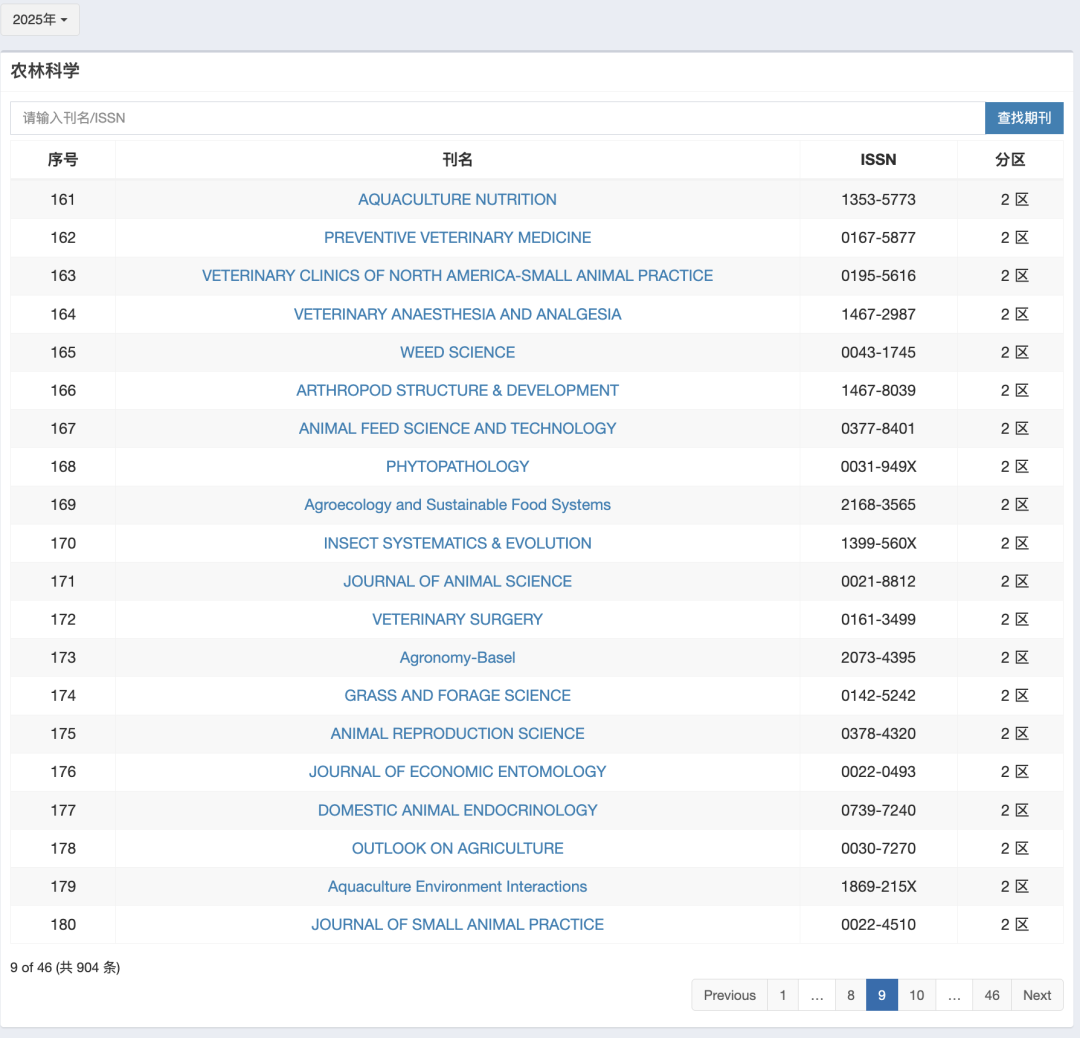Select ISSN 0022-0493 cell
This screenshot has height=1038, width=1080.
(878, 771)
